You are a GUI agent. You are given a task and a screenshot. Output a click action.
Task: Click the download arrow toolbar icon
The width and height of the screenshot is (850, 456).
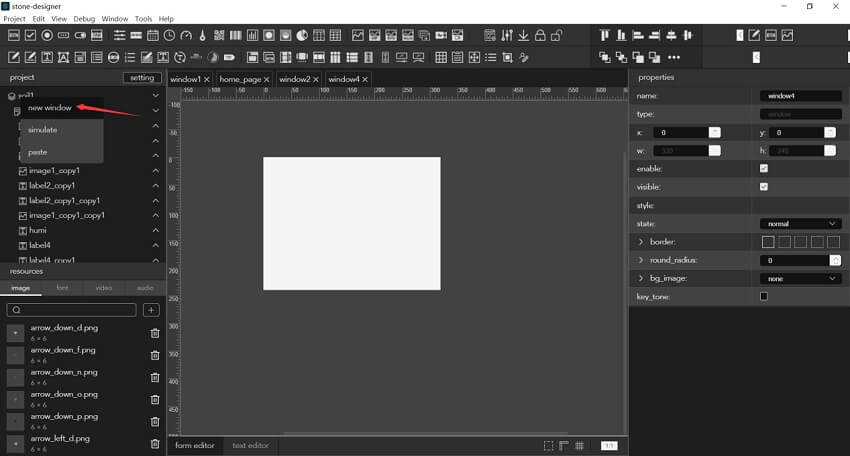pos(523,35)
